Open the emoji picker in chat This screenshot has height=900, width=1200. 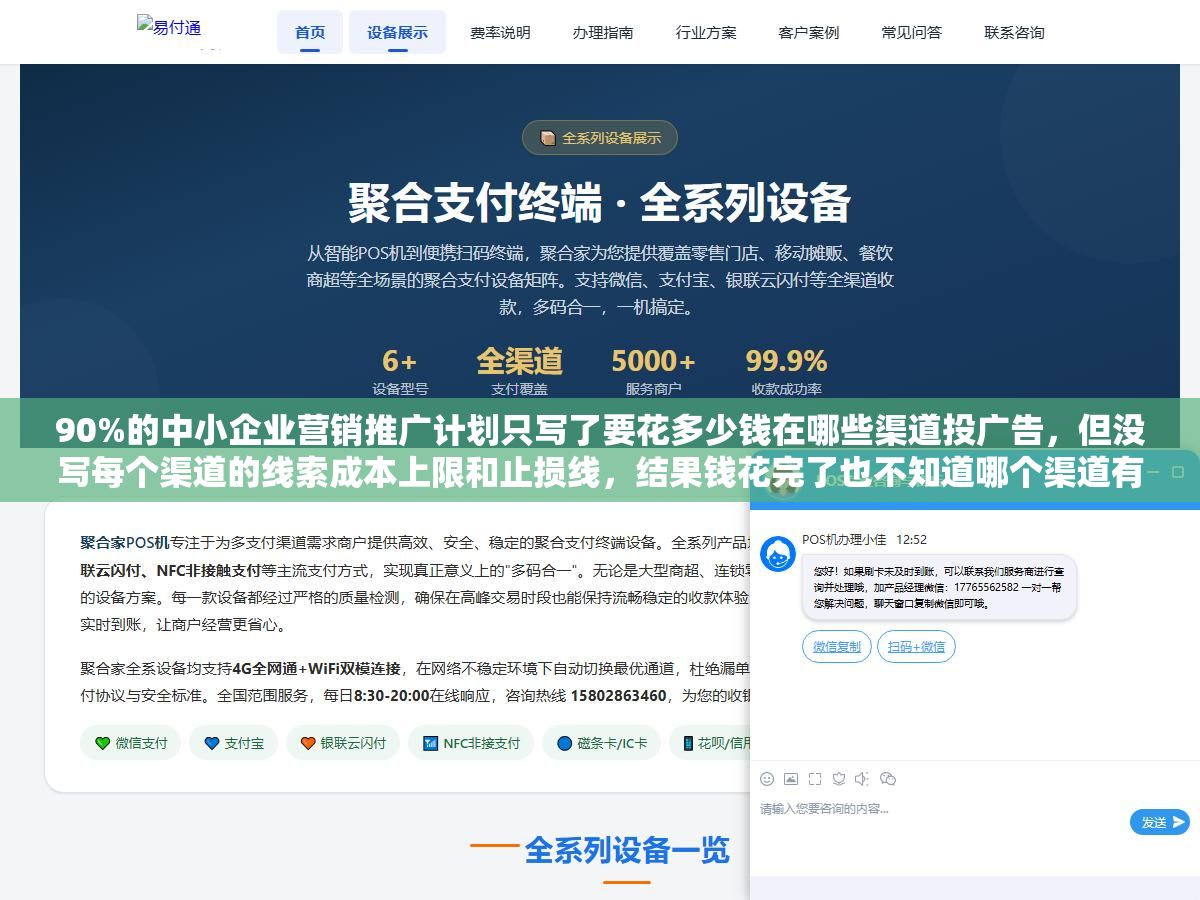coord(767,779)
